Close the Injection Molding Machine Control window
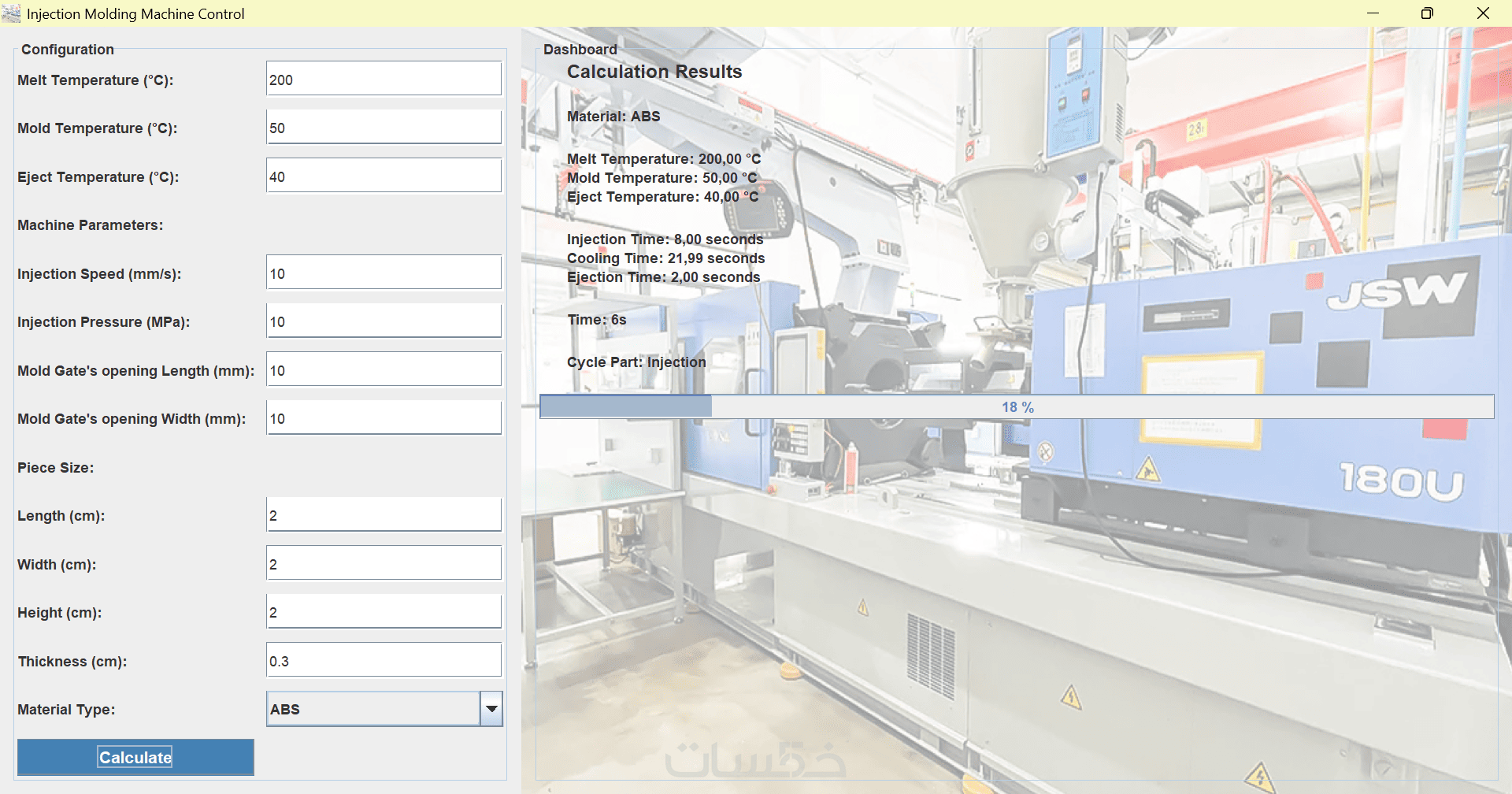This screenshot has height=794, width=1512. 1483,13
